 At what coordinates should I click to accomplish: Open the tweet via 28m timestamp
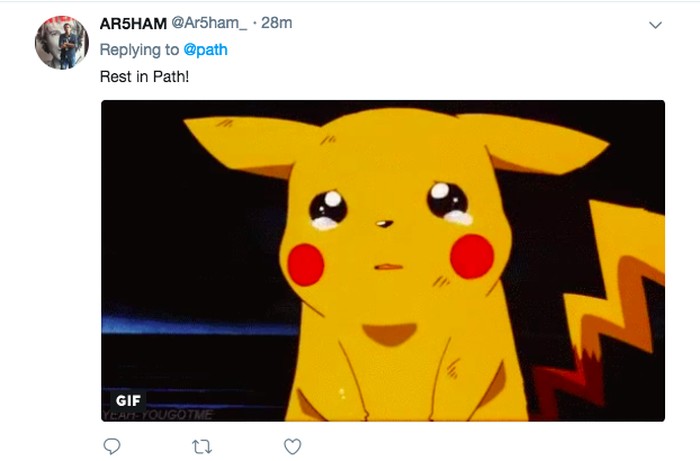point(276,24)
